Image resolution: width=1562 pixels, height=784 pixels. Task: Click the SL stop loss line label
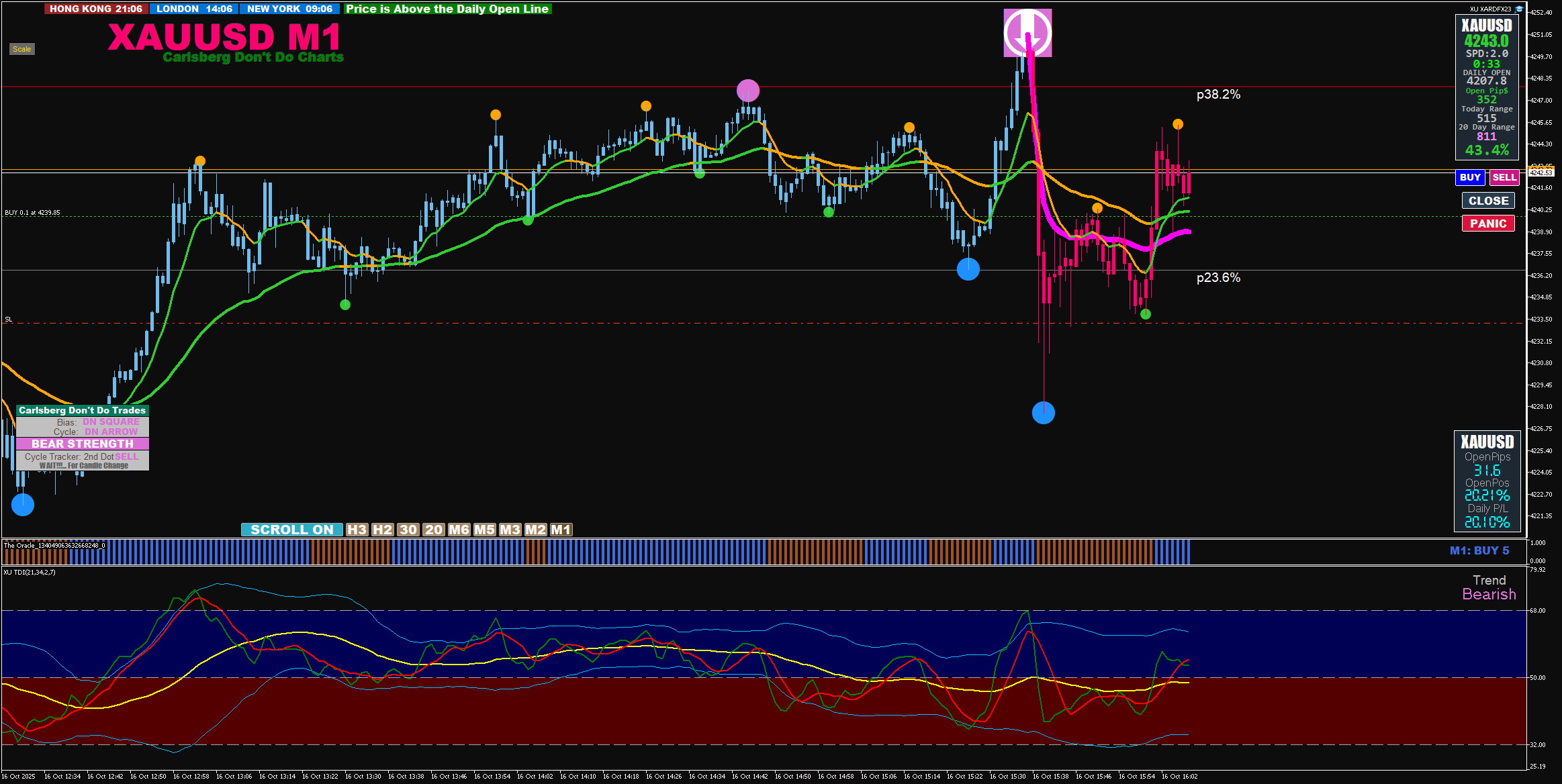pos(9,320)
